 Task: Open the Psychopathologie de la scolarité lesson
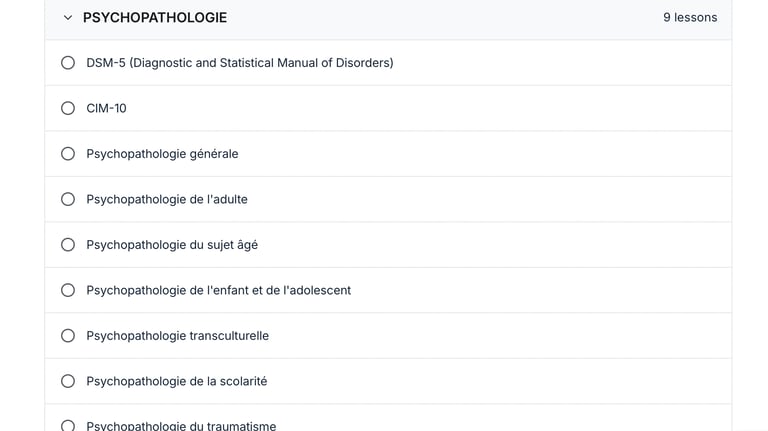(176, 381)
